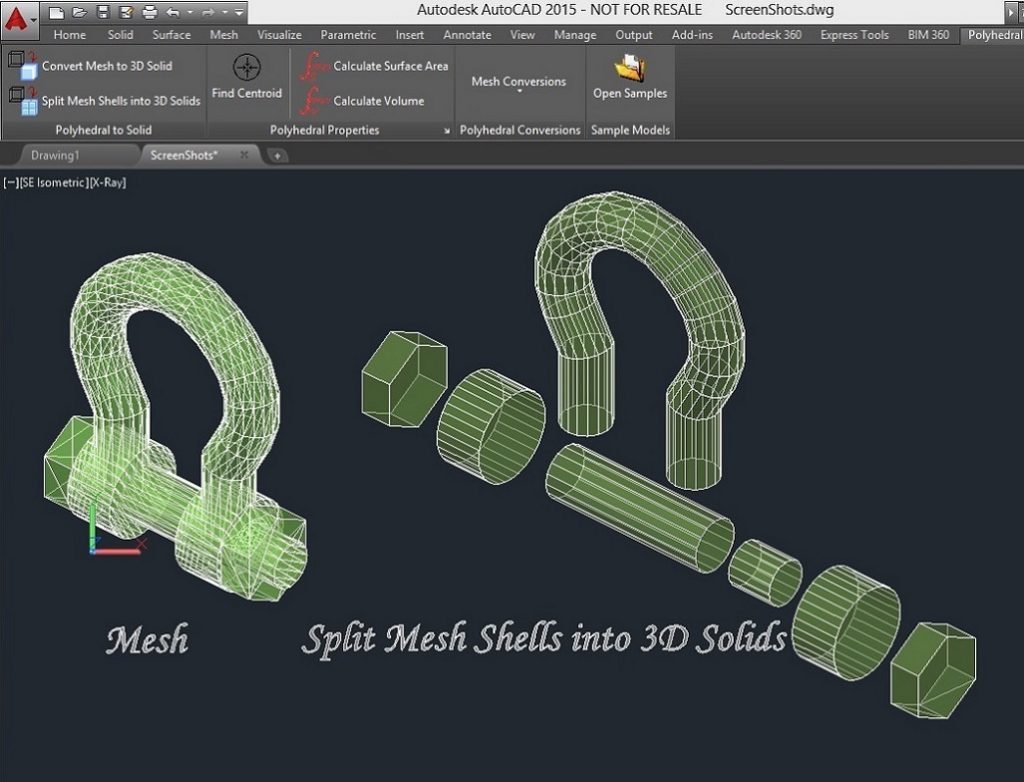
Task: Expand the Polyhedral Properties panel launcher arrow
Action: (x=446, y=131)
